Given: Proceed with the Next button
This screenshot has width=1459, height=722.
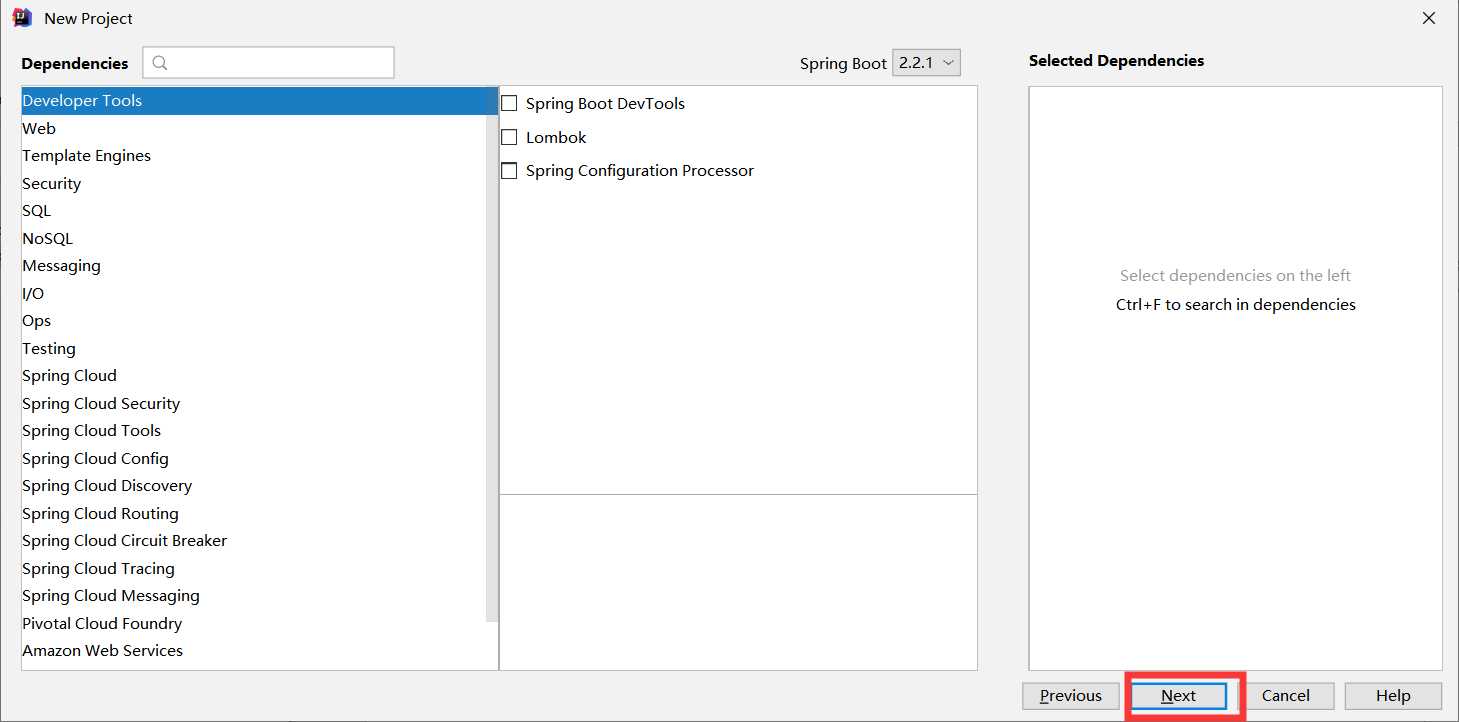Looking at the screenshot, I should pos(1179,696).
